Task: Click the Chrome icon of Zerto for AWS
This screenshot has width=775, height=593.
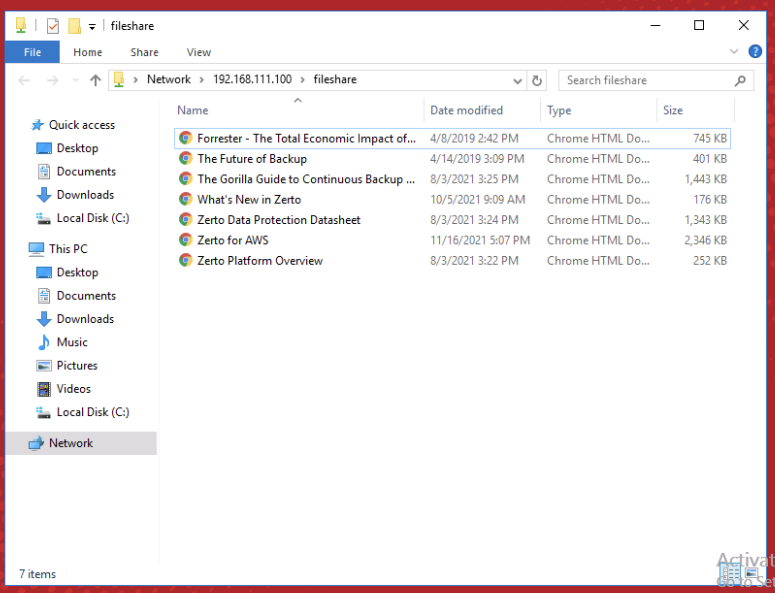Action: (186, 240)
